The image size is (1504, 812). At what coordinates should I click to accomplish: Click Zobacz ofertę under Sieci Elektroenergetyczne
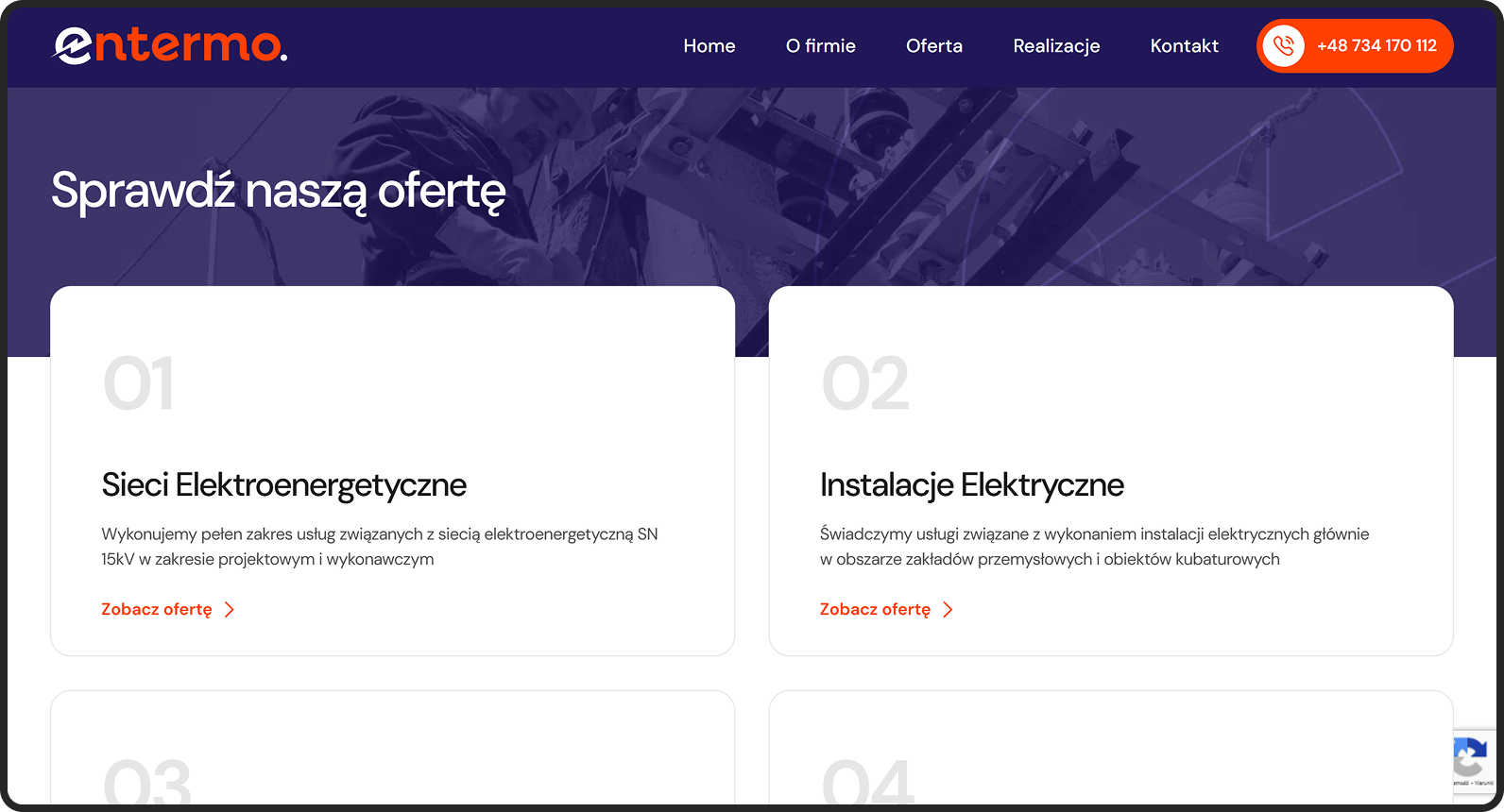pos(157,610)
